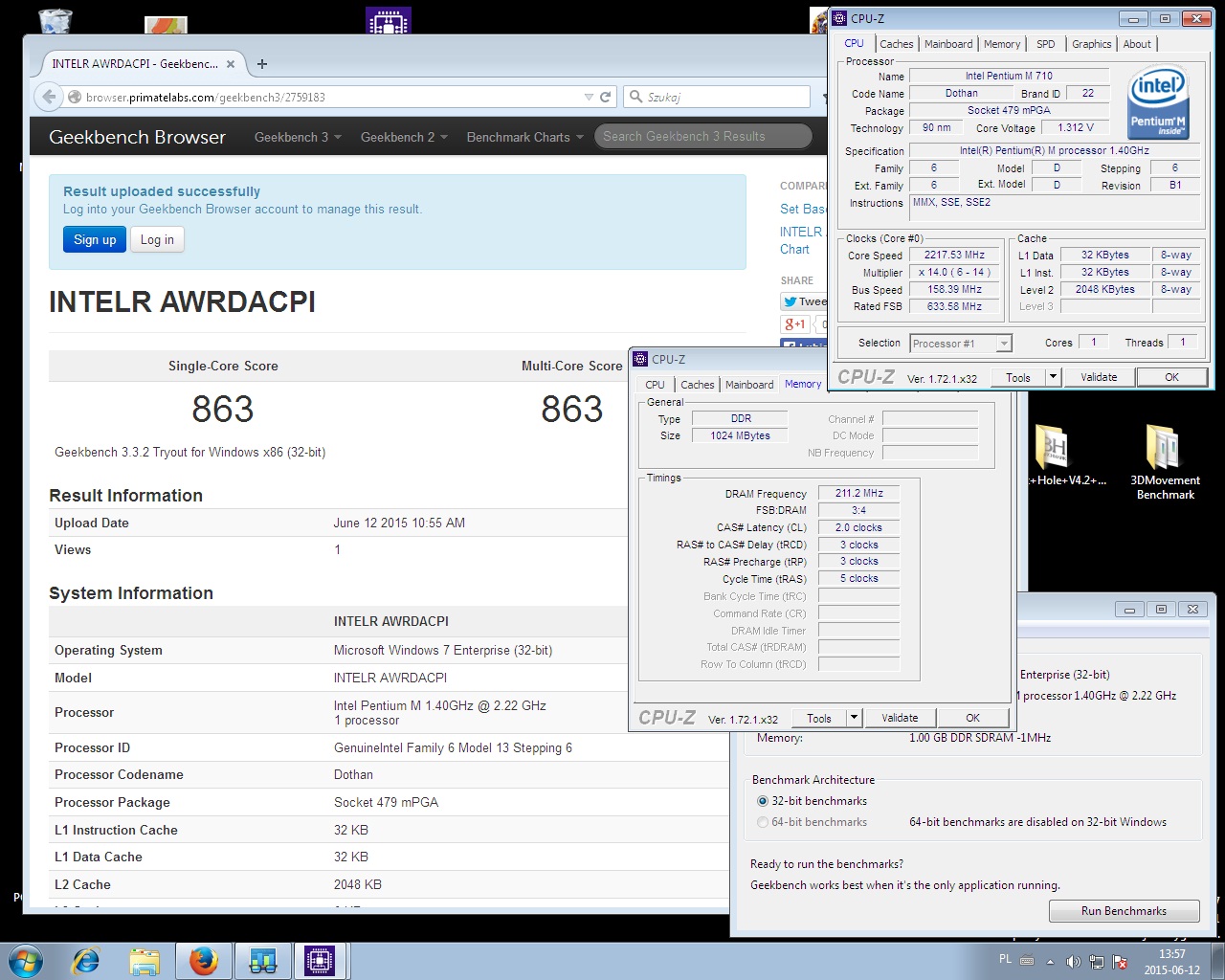Click the Tools button in Memory window
The height and width of the screenshot is (980, 1225).
pyautogui.click(x=819, y=718)
